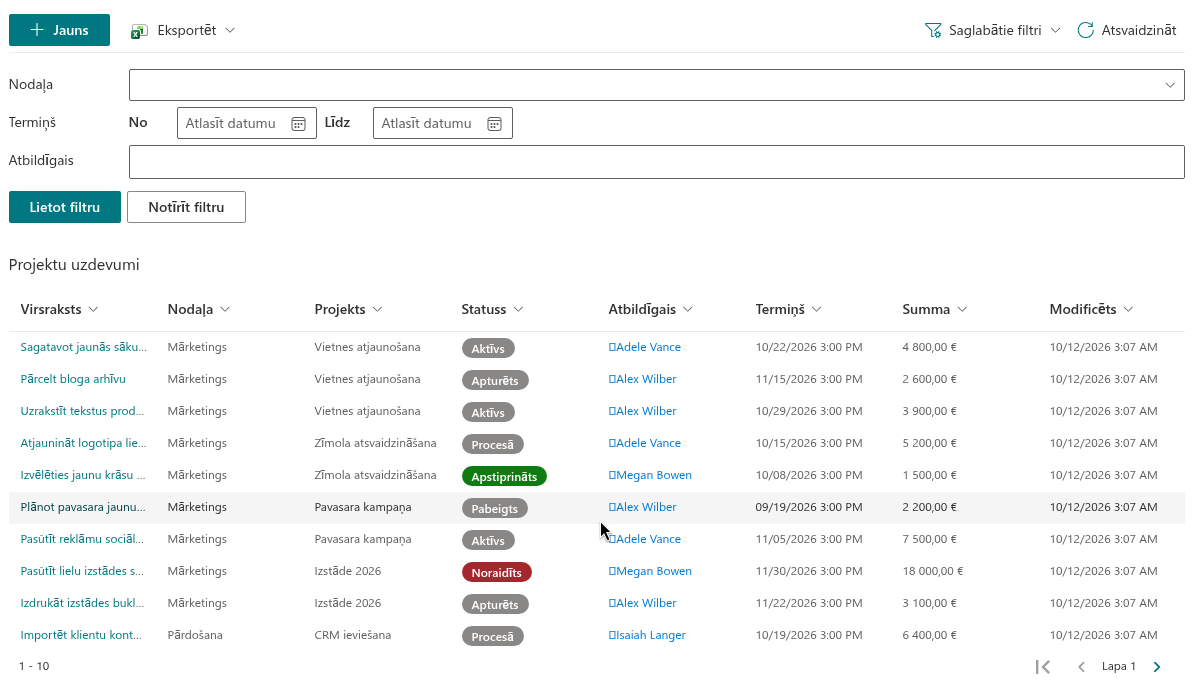Viewport: 1200px width, 680px height.
Task: Click the Atbildīgais filter input field
Action: 656,162
